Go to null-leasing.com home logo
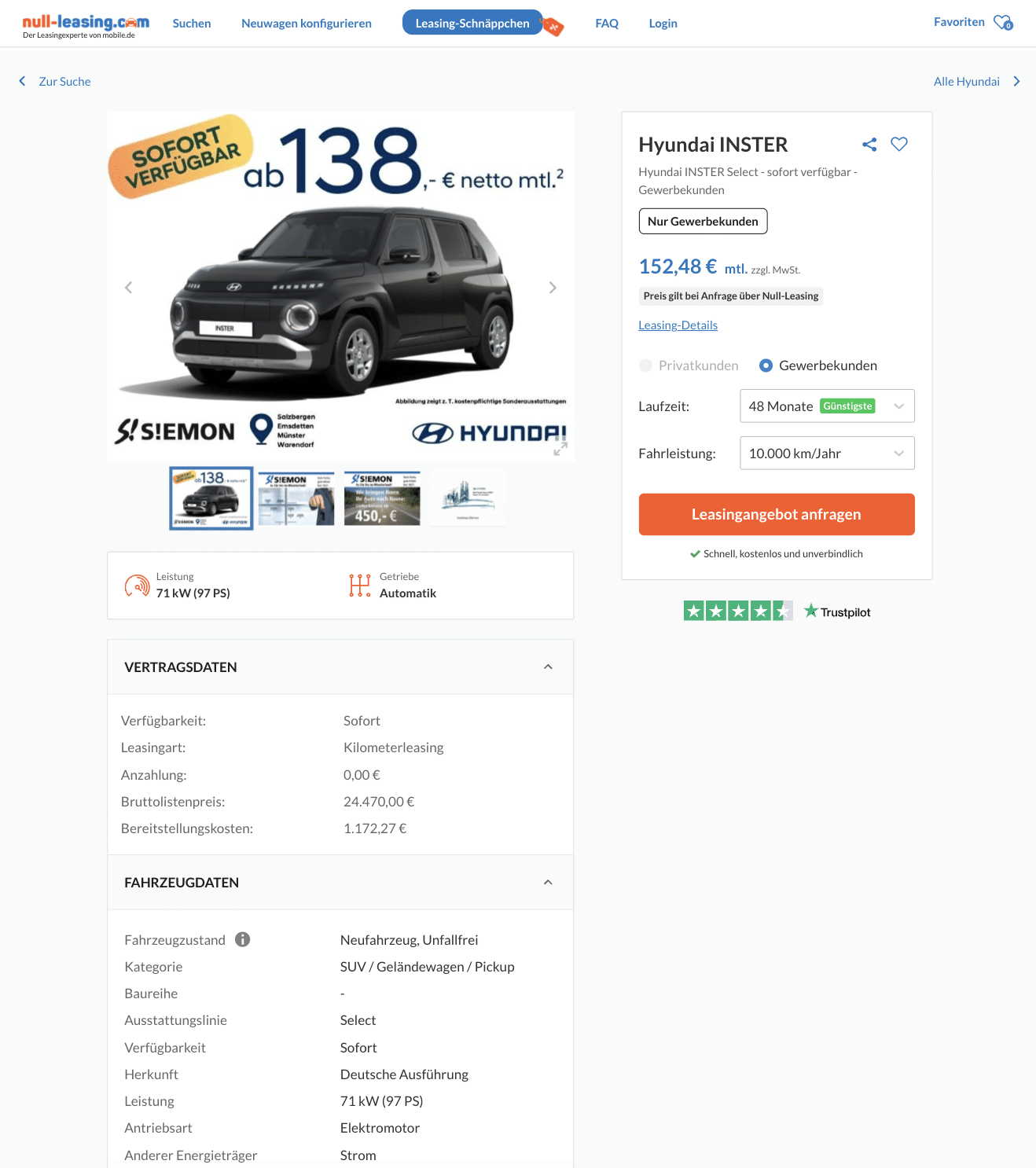 [x=86, y=26]
